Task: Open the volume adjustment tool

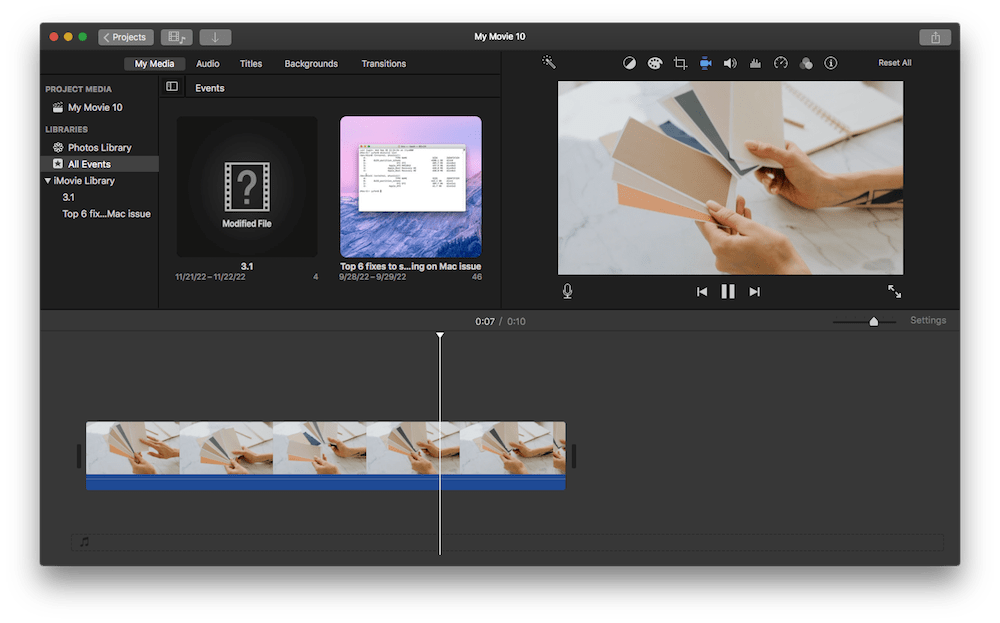Action: [730, 63]
